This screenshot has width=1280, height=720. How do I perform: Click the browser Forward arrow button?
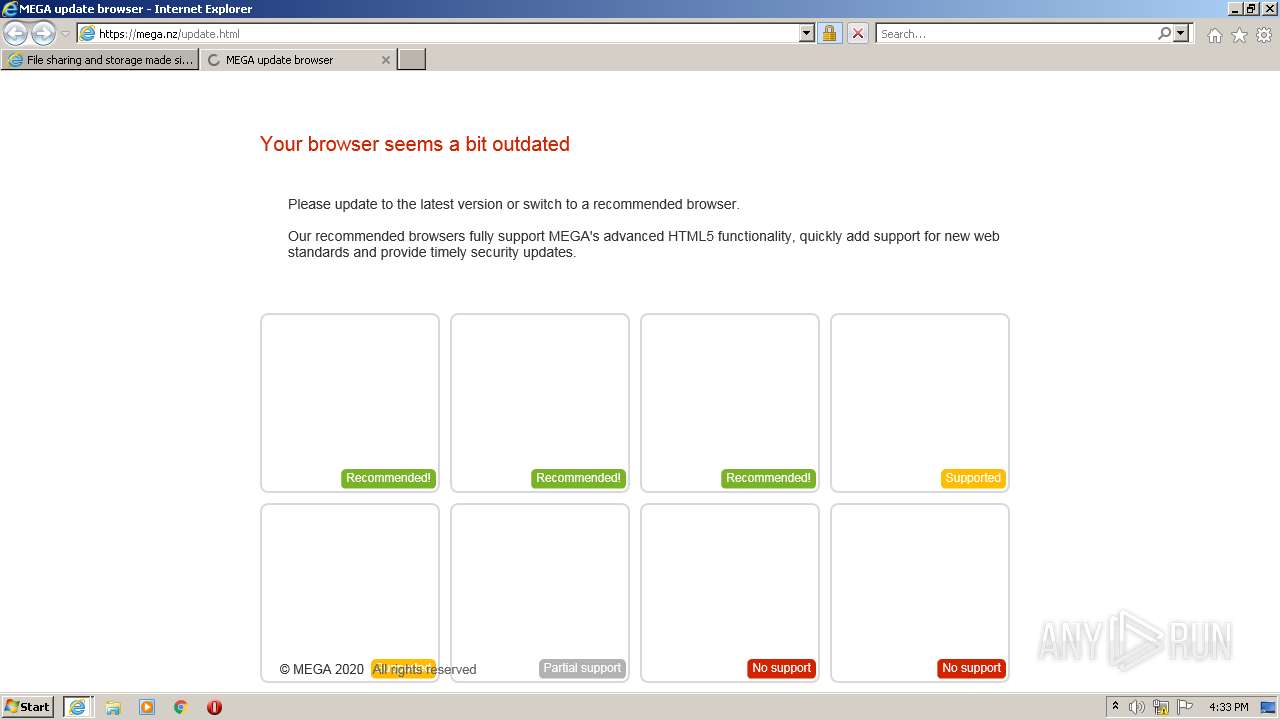point(43,33)
